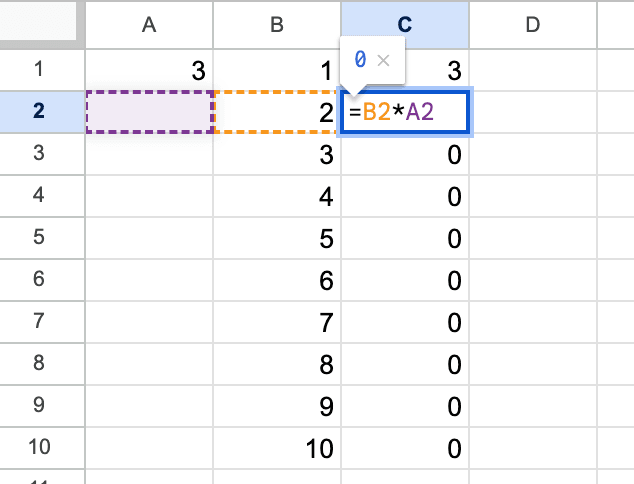Select row 7 header
The height and width of the screenshot is (484, 634).
[x=40, y=322]
